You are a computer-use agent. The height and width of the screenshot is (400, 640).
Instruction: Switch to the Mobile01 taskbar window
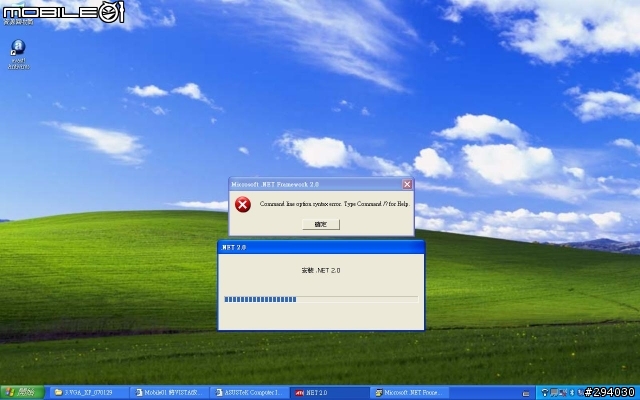coord(169,393)
